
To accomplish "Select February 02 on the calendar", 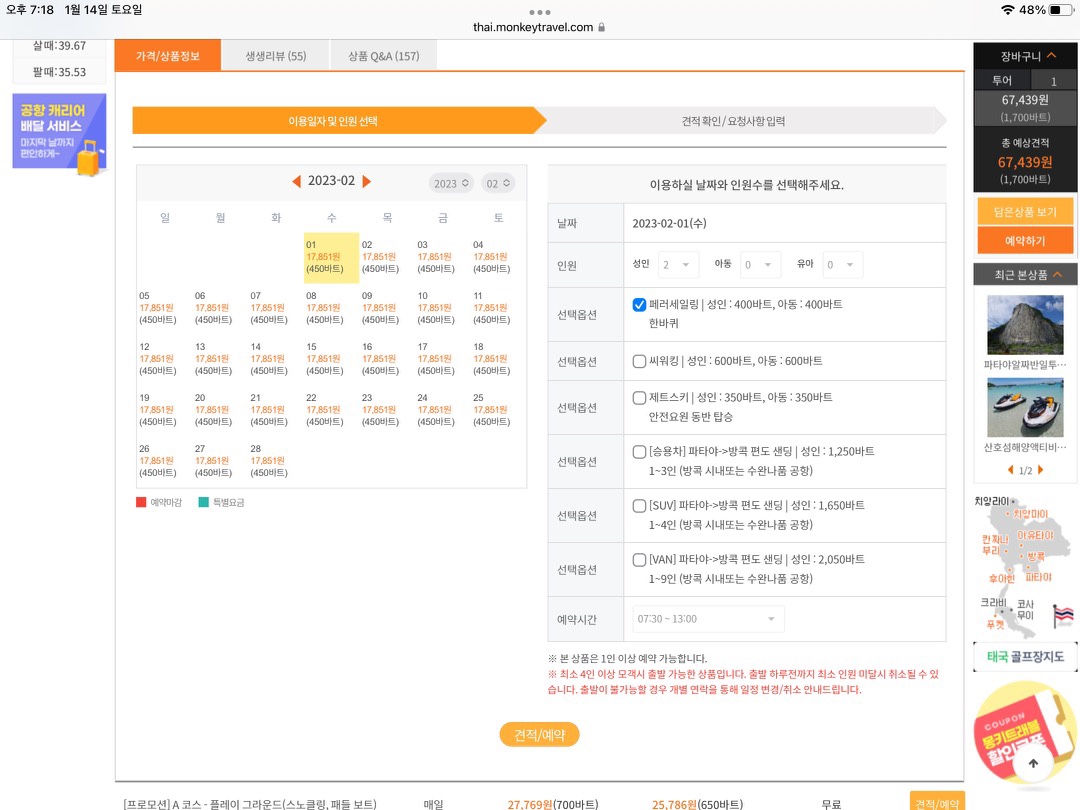I will pos(386,258).
